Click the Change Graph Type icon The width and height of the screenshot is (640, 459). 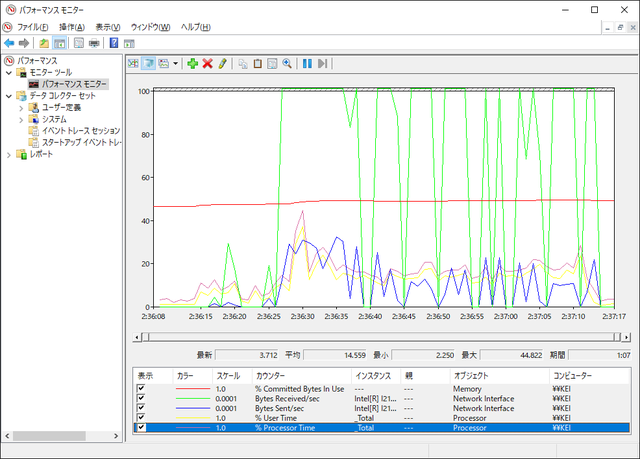tap(164, 64)
